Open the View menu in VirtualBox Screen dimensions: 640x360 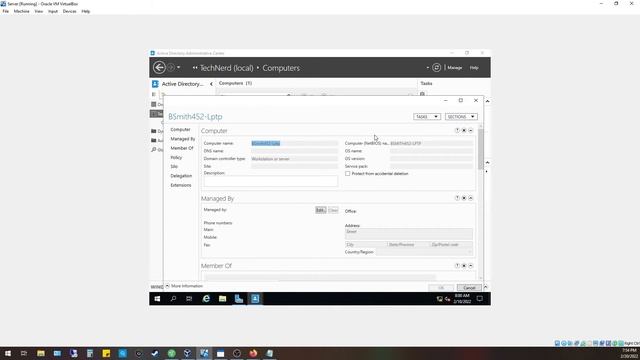(x=39, y=11)
